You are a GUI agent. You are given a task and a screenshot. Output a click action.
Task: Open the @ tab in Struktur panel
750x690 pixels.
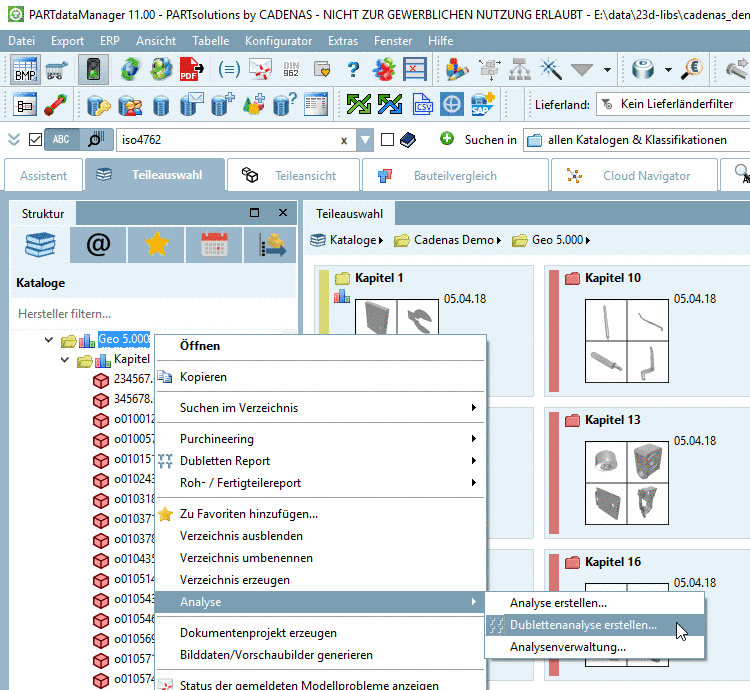[x=98, y=245]
